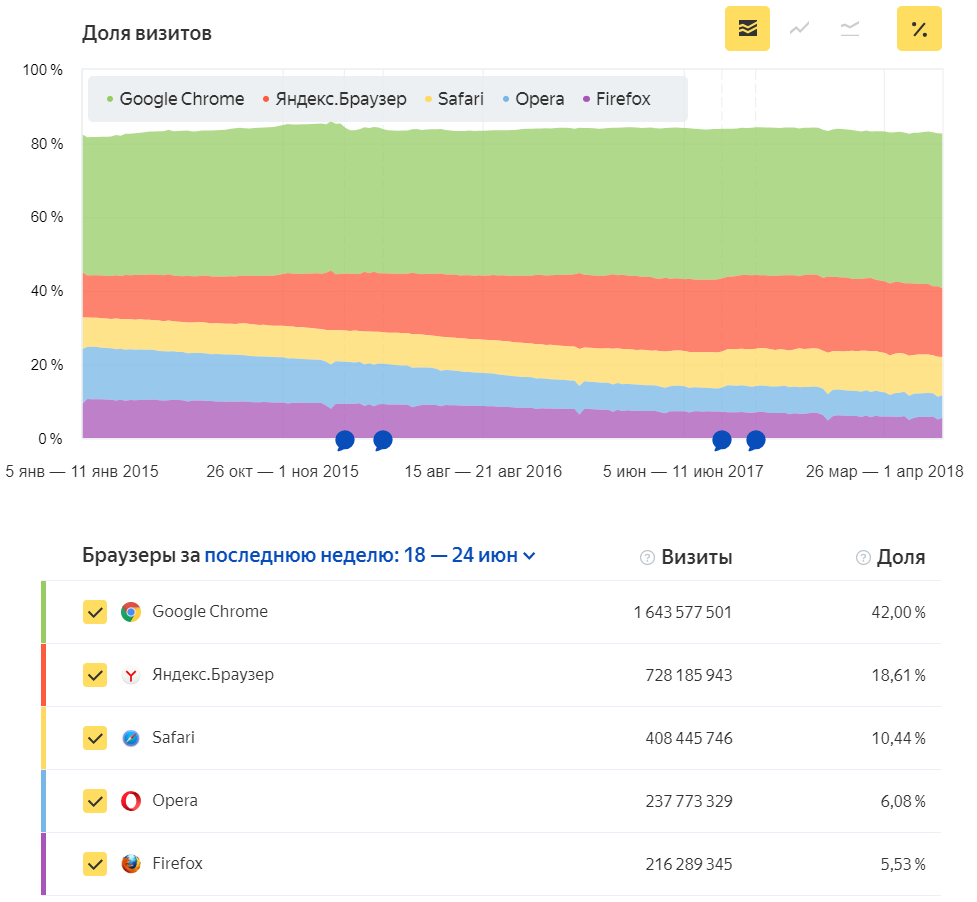977x902 pixels.
Task: Click the Opera logo icon
Action: 131,801
